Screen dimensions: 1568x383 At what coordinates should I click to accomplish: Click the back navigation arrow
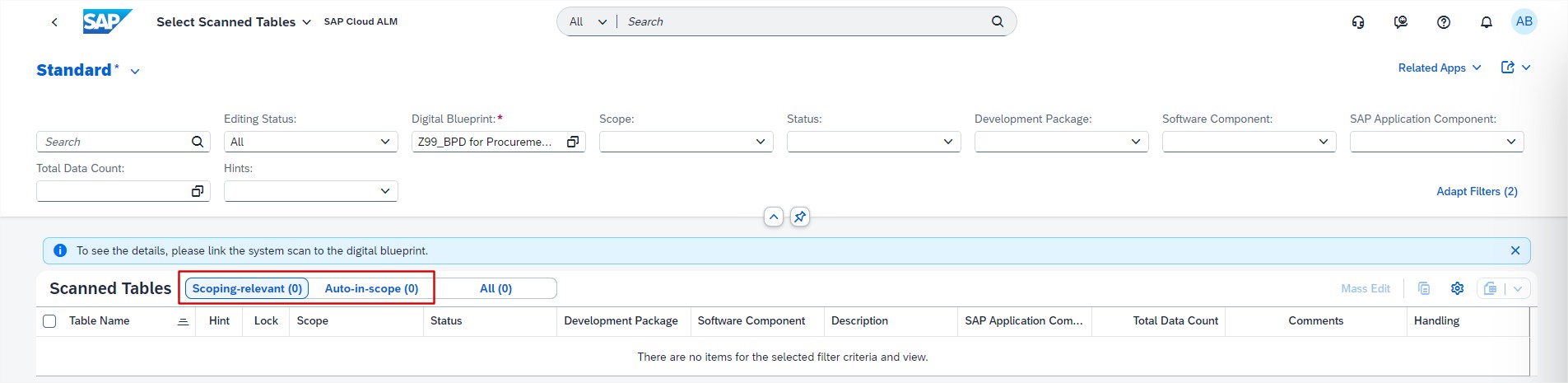[x=54, y=22]
